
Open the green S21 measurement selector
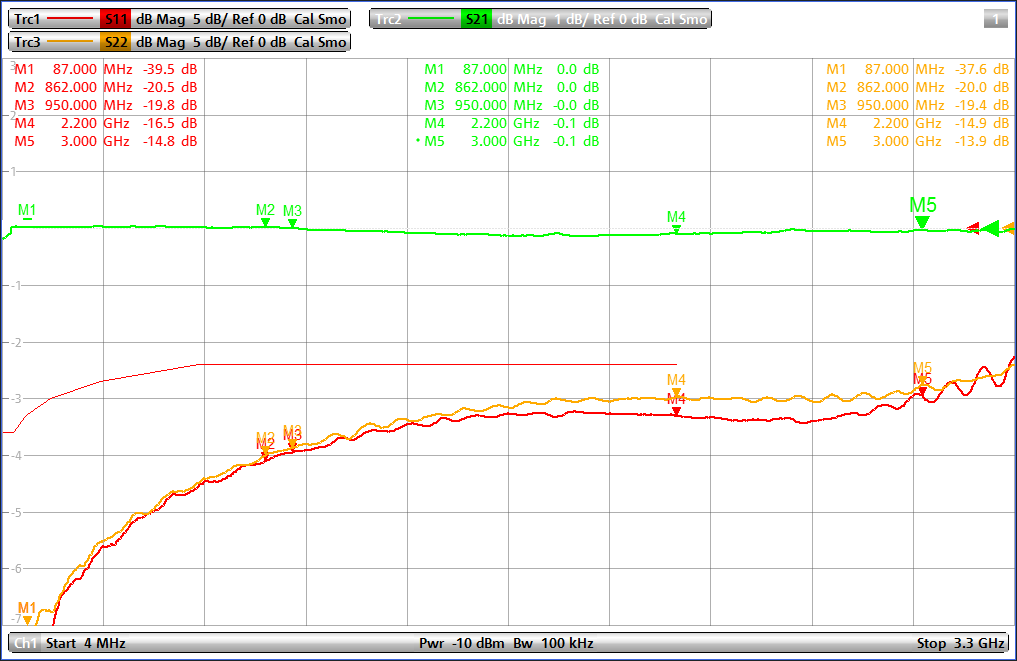(x=476, y=19)
